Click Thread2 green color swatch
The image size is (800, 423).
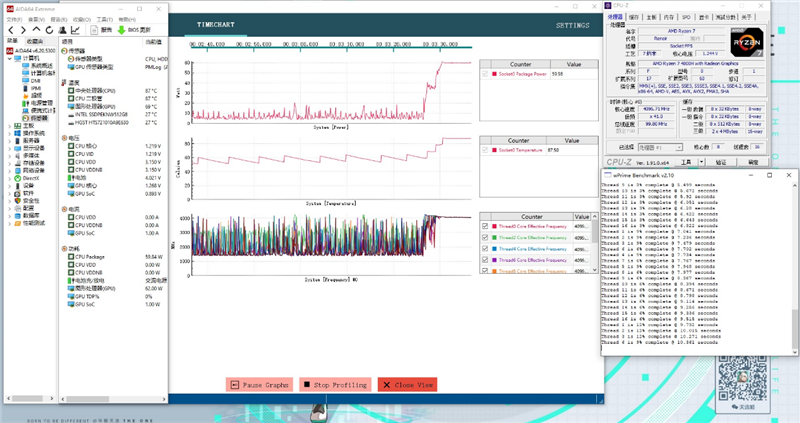pyautogui.click(x=494, y=237)
